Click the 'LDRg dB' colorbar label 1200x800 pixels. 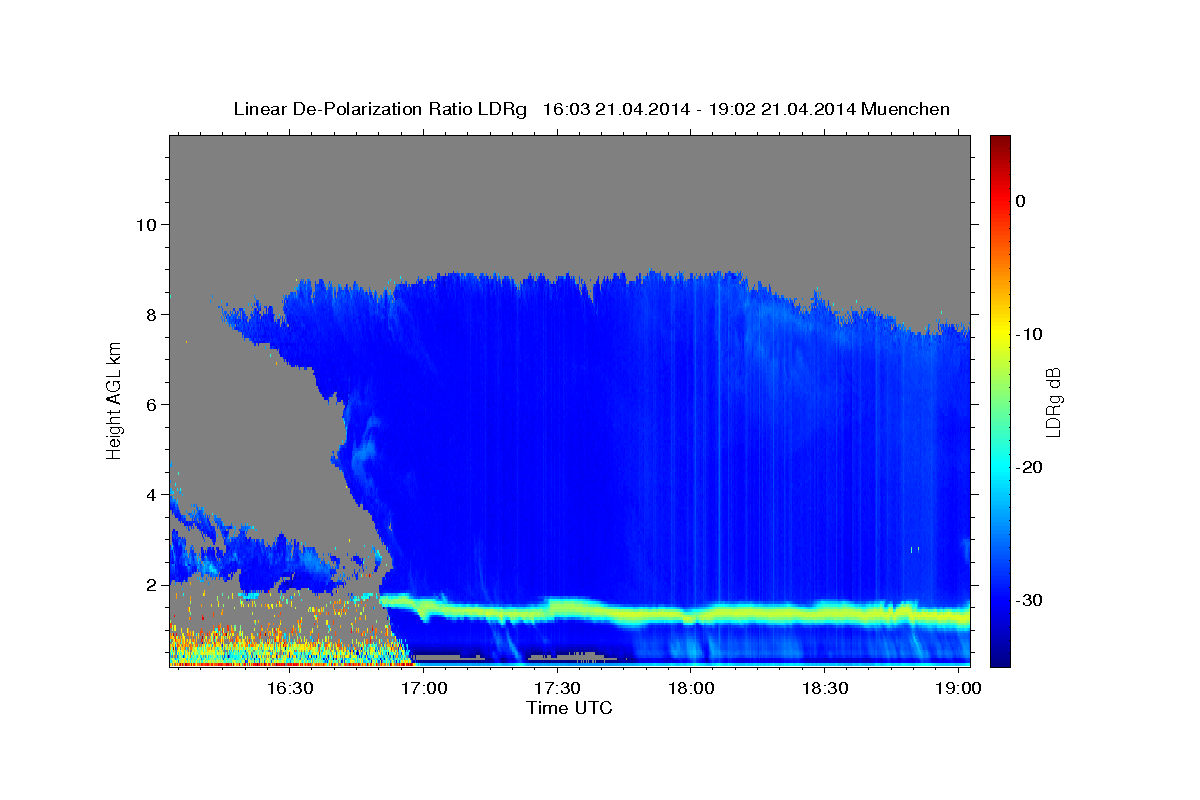click(x=1053, y=401)
